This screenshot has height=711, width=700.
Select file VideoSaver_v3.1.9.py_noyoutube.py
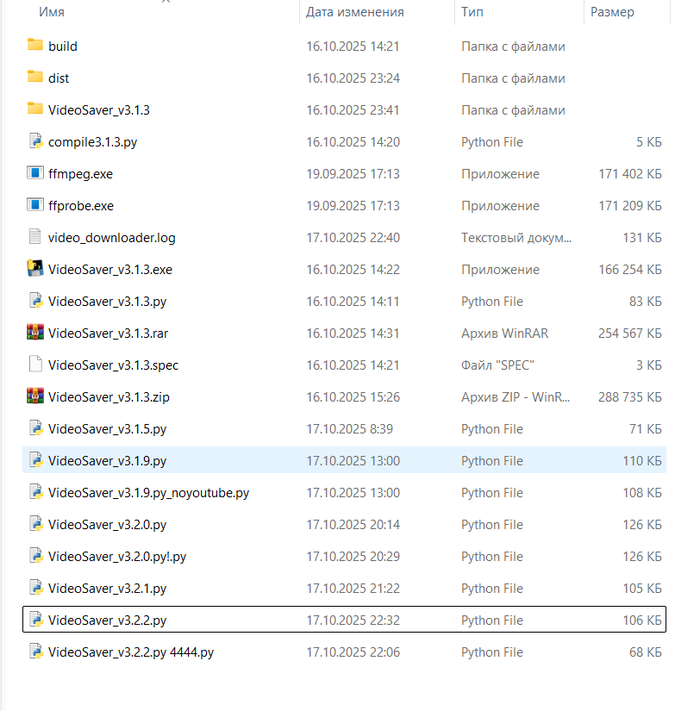point(148,493)
